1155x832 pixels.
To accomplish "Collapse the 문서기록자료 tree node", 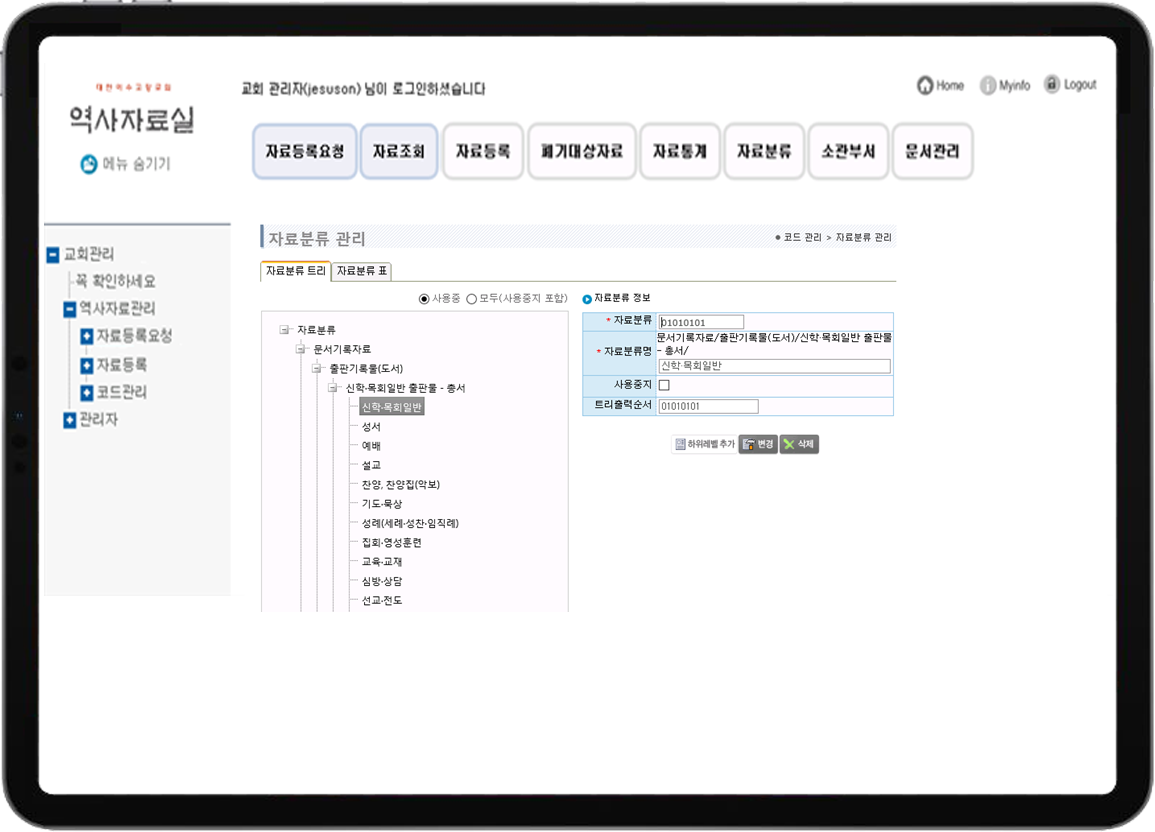I will [300, 349].
